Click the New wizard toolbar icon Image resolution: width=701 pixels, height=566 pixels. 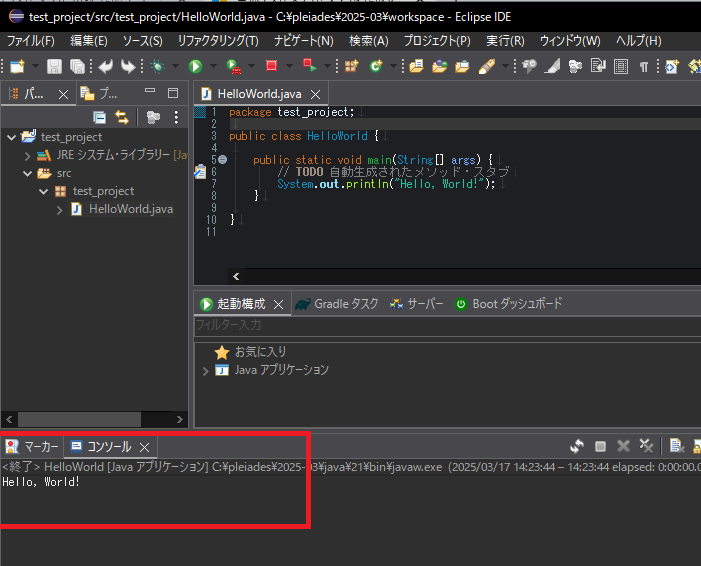17,67
